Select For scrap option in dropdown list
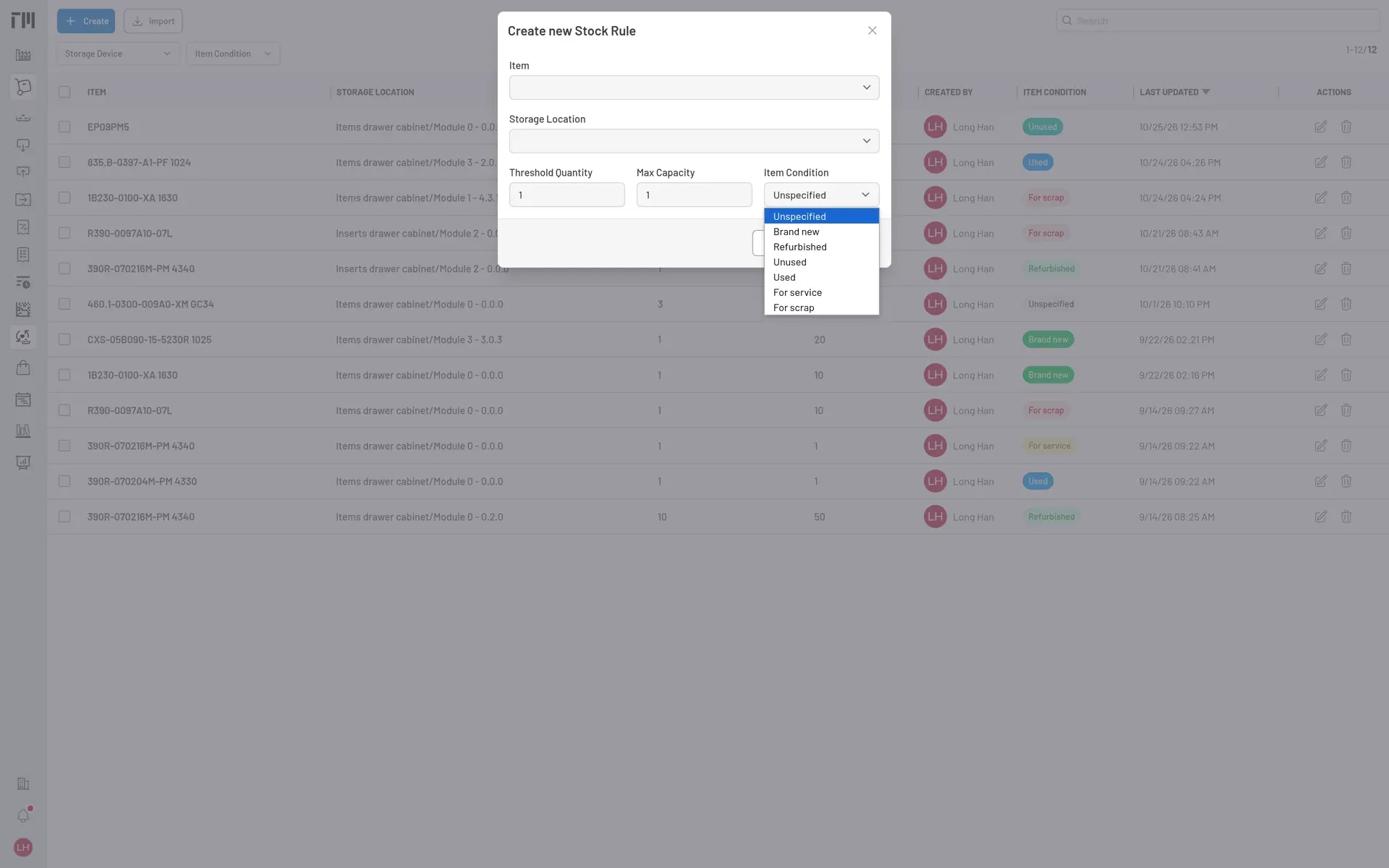Image resolution: width=1389 pixels, height=868 pixels. point(821,307)
